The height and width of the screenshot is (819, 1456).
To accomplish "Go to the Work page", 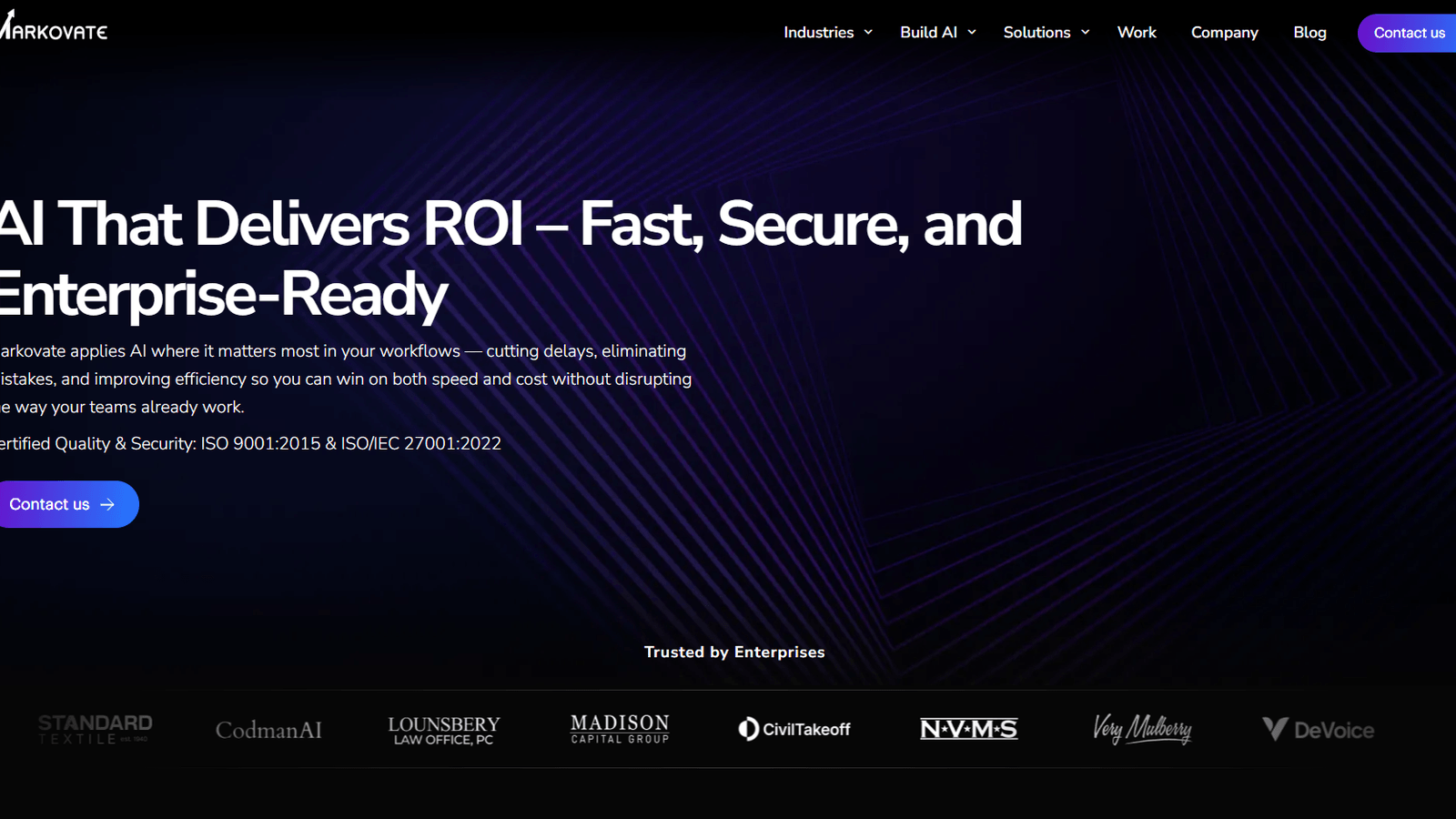I will pyautogui.click(x=1137, y=32).
